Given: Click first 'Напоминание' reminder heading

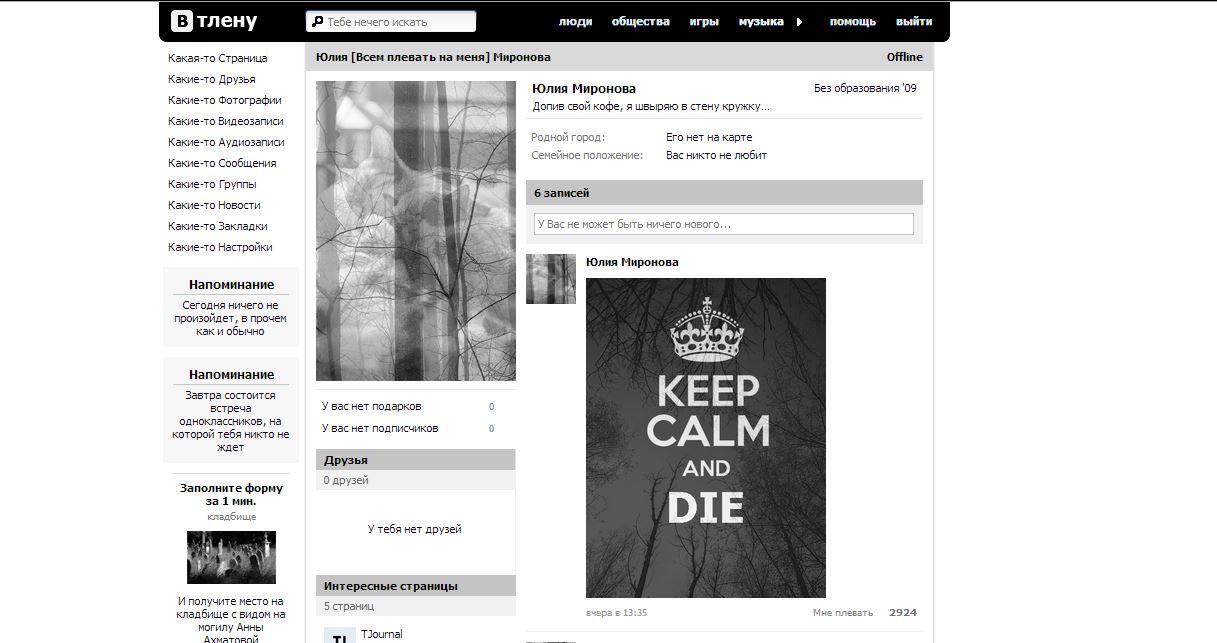Looking at the screenshot, I should (x=231, y=285).
